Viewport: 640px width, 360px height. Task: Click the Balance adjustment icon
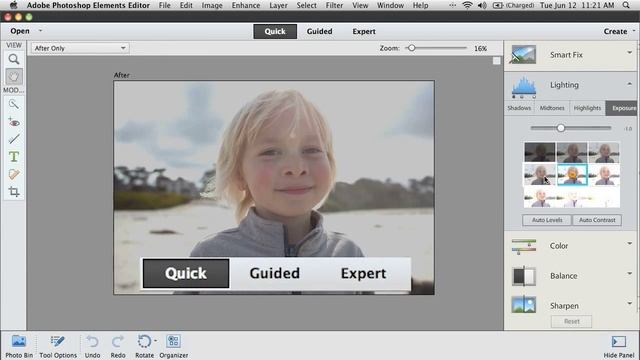524,276
